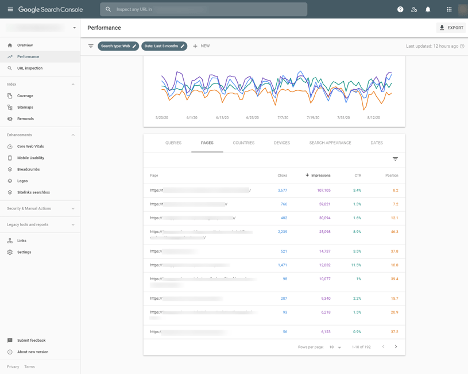Open URL inspection in the sidebar
468x374 pixels.
(40, 68)
